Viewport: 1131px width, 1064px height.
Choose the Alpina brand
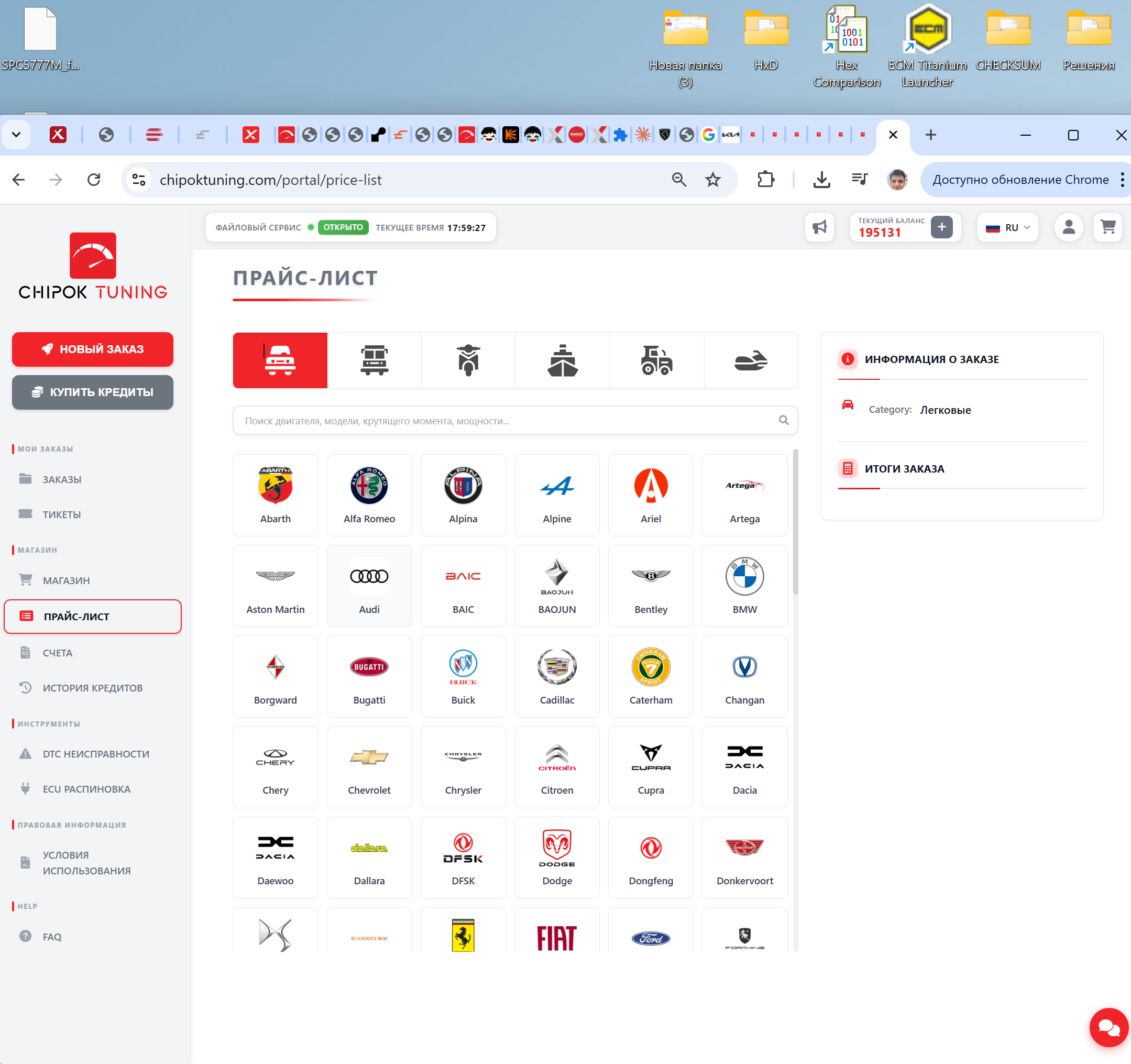pos(463,495)
